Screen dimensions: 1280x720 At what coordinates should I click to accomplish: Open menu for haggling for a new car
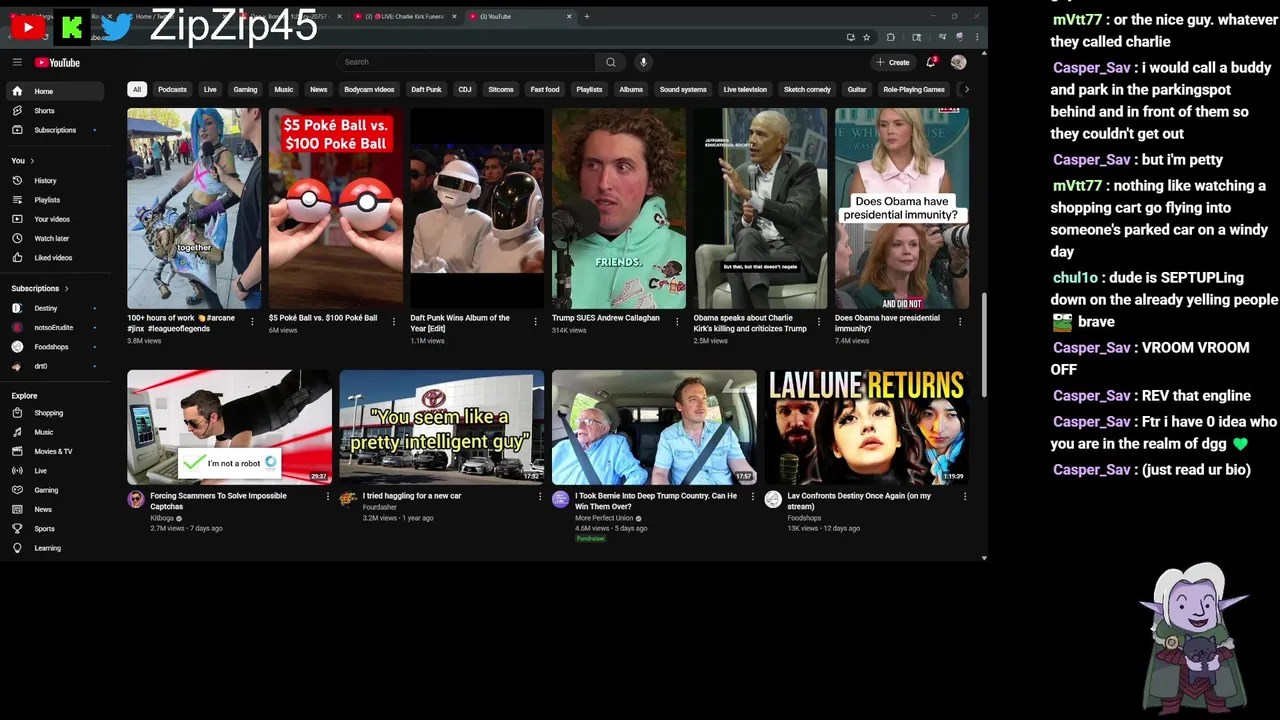pos(540,496)
